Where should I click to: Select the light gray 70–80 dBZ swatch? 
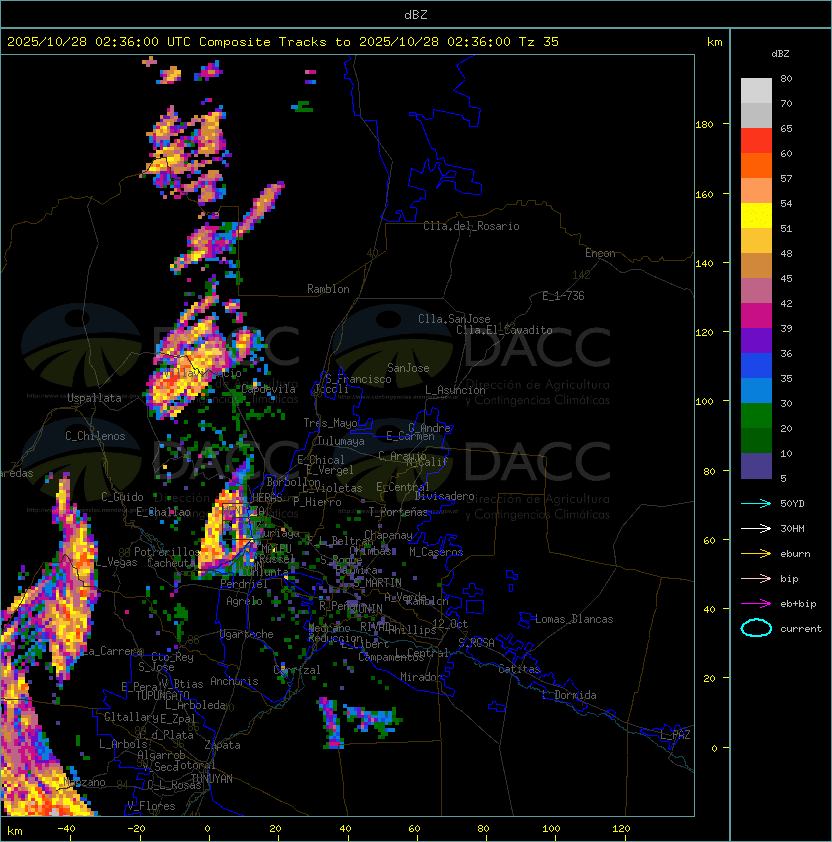pos(756,90)
